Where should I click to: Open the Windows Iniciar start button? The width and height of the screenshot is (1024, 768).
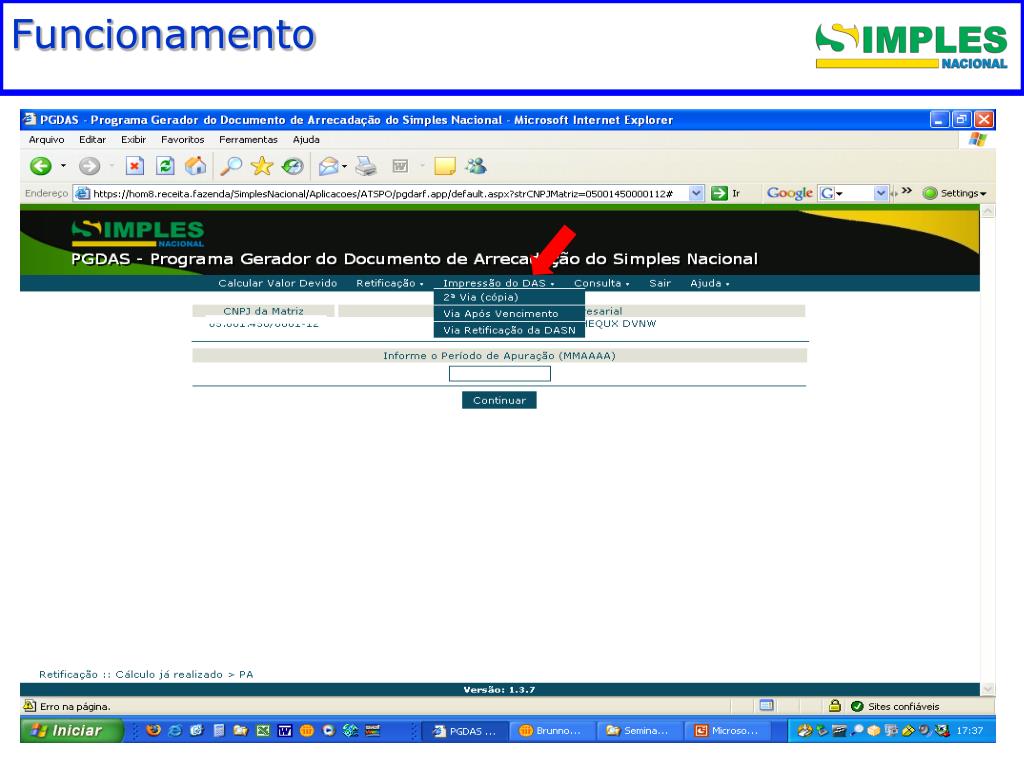[68, 731]
